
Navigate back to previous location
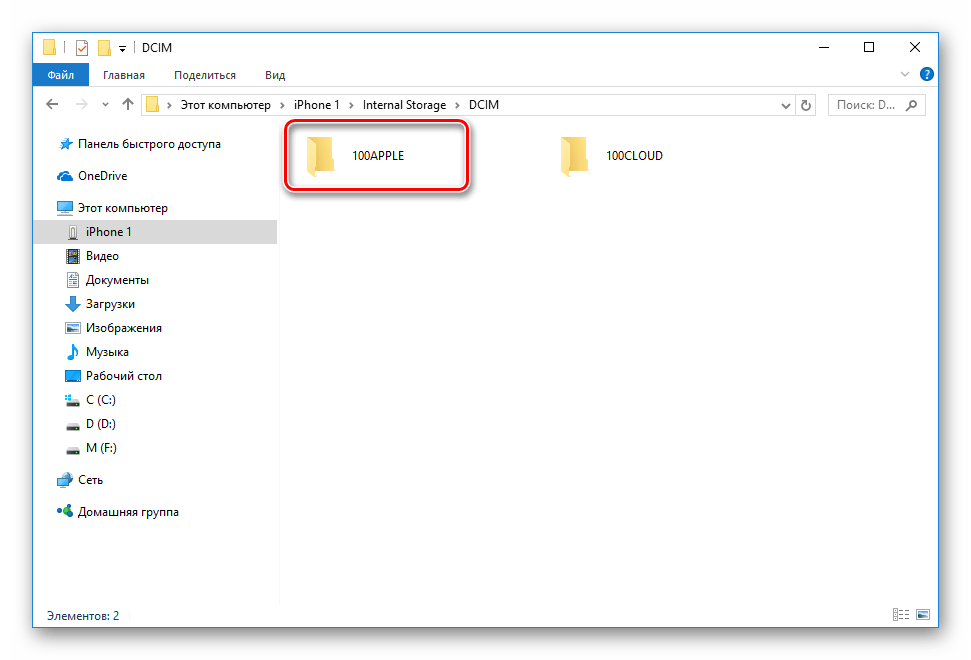[x=52, y=105]
